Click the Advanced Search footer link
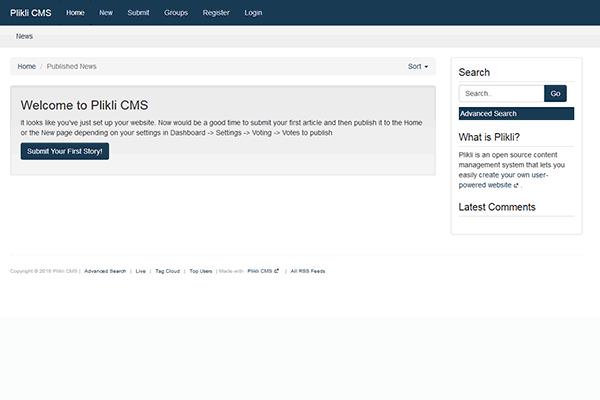This screenshot has width=600, height=400. pyautogui.click(x=105, y=271)
